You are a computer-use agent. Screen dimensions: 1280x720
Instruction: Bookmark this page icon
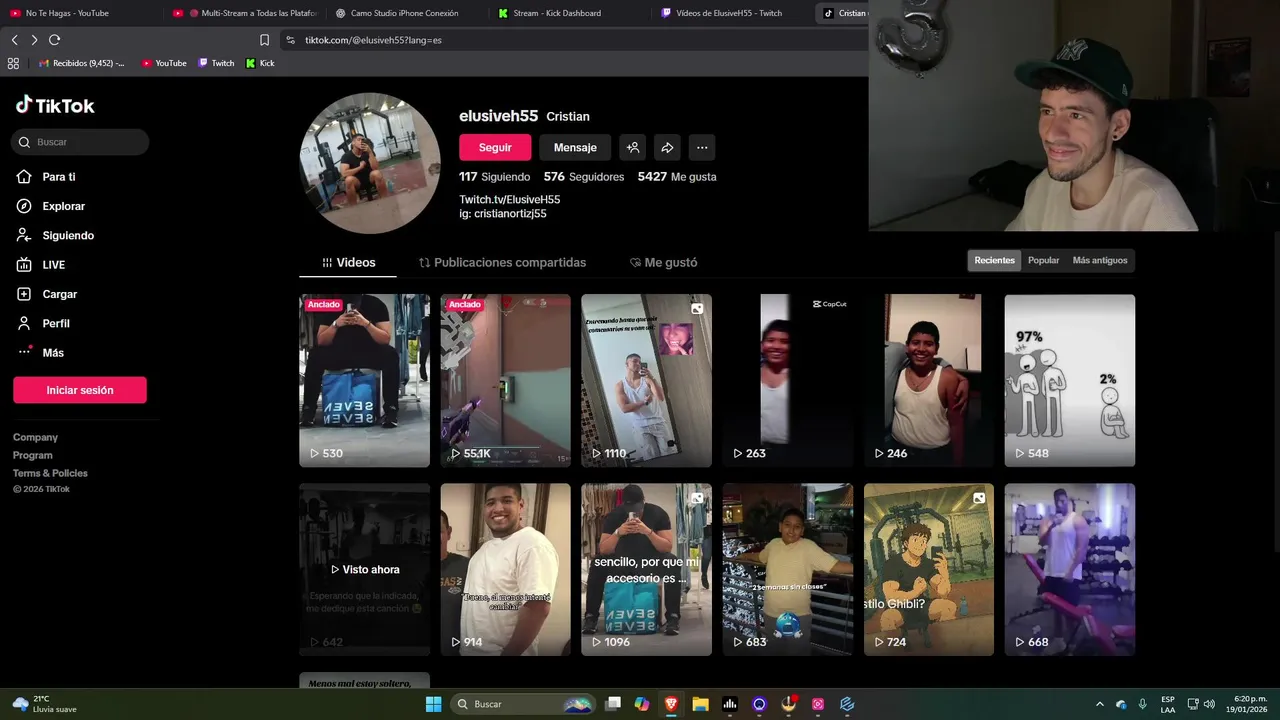pyautogui.click(x=264, y=40)
